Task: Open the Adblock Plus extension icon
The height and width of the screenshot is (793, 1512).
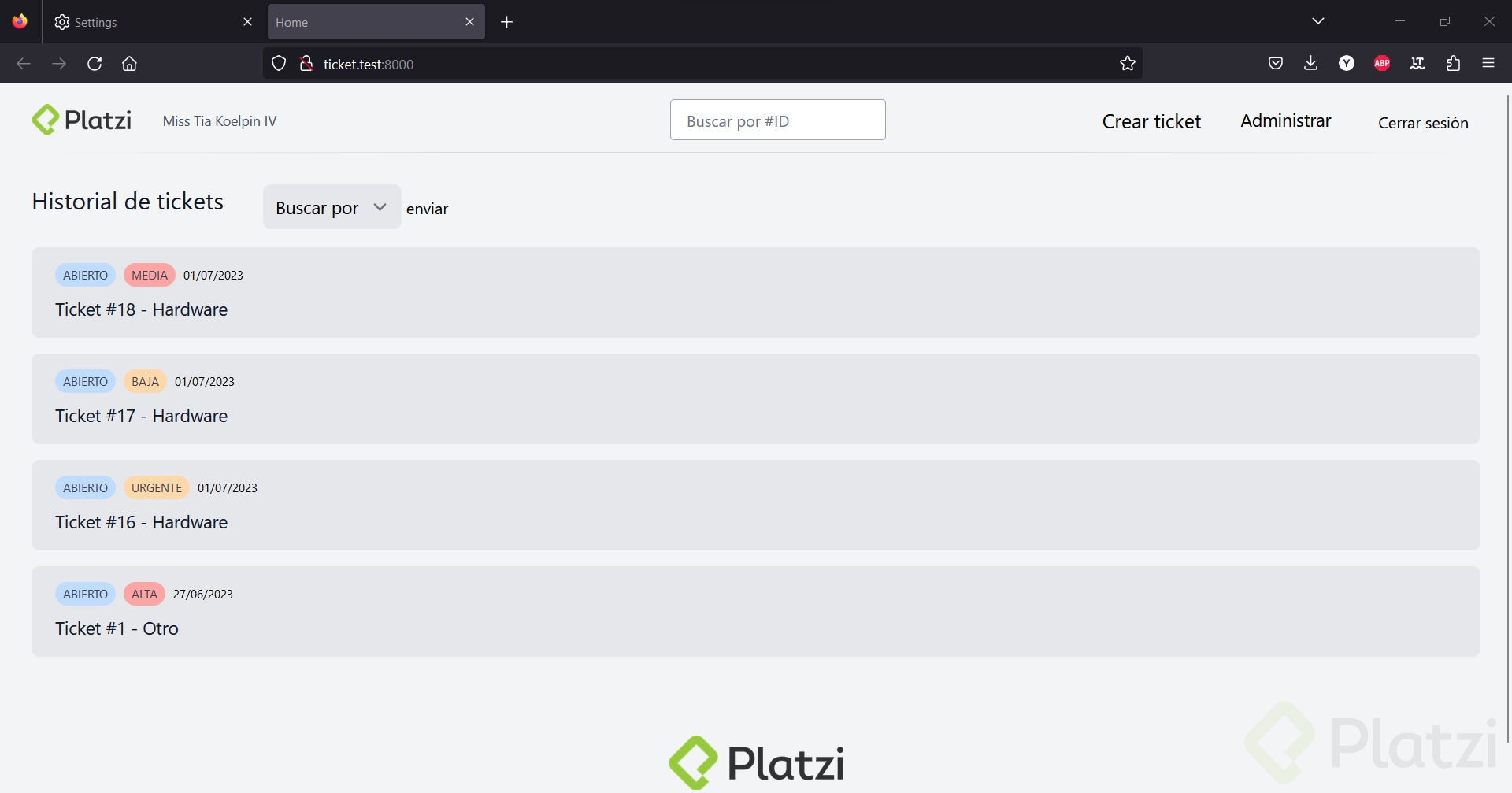Action: click(x=1381, y=63)
